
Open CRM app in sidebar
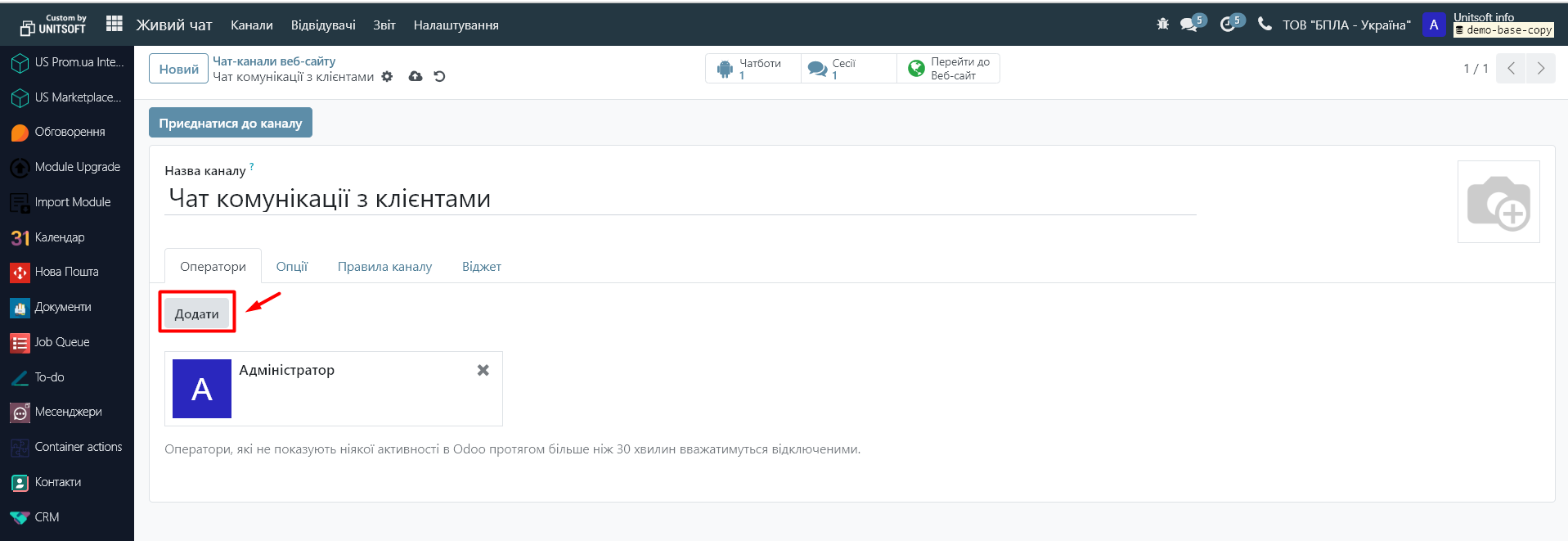pyautogui.click(x=47, y=517)
